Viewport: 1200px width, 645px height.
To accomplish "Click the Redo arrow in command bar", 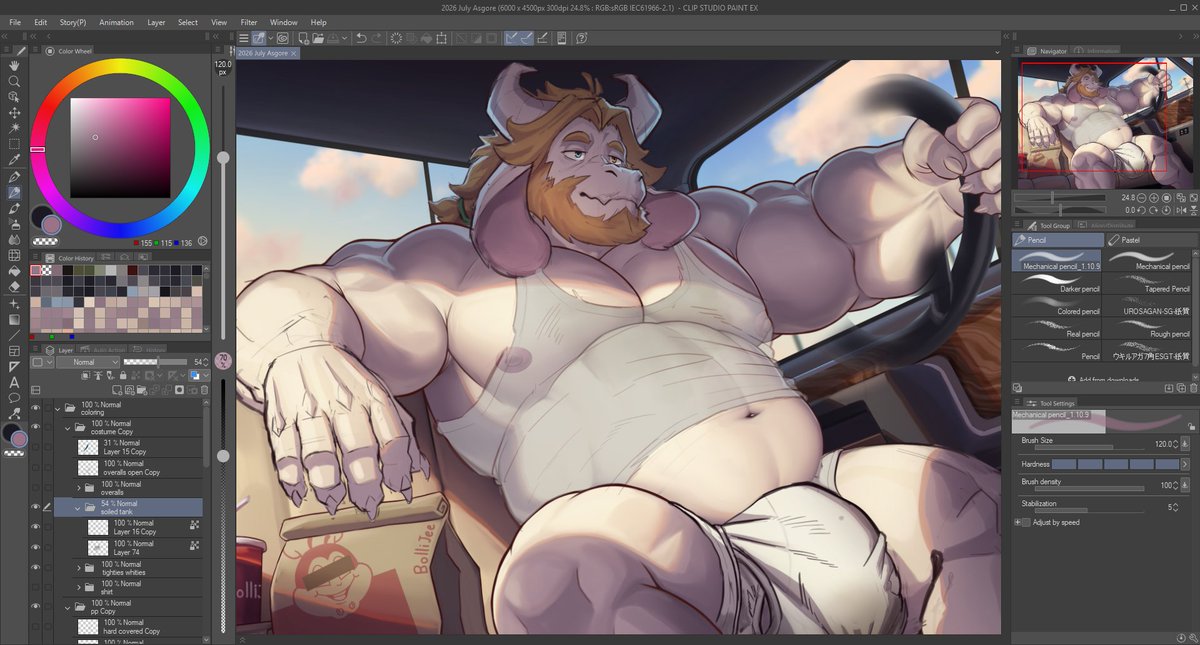I will [377, 38].
